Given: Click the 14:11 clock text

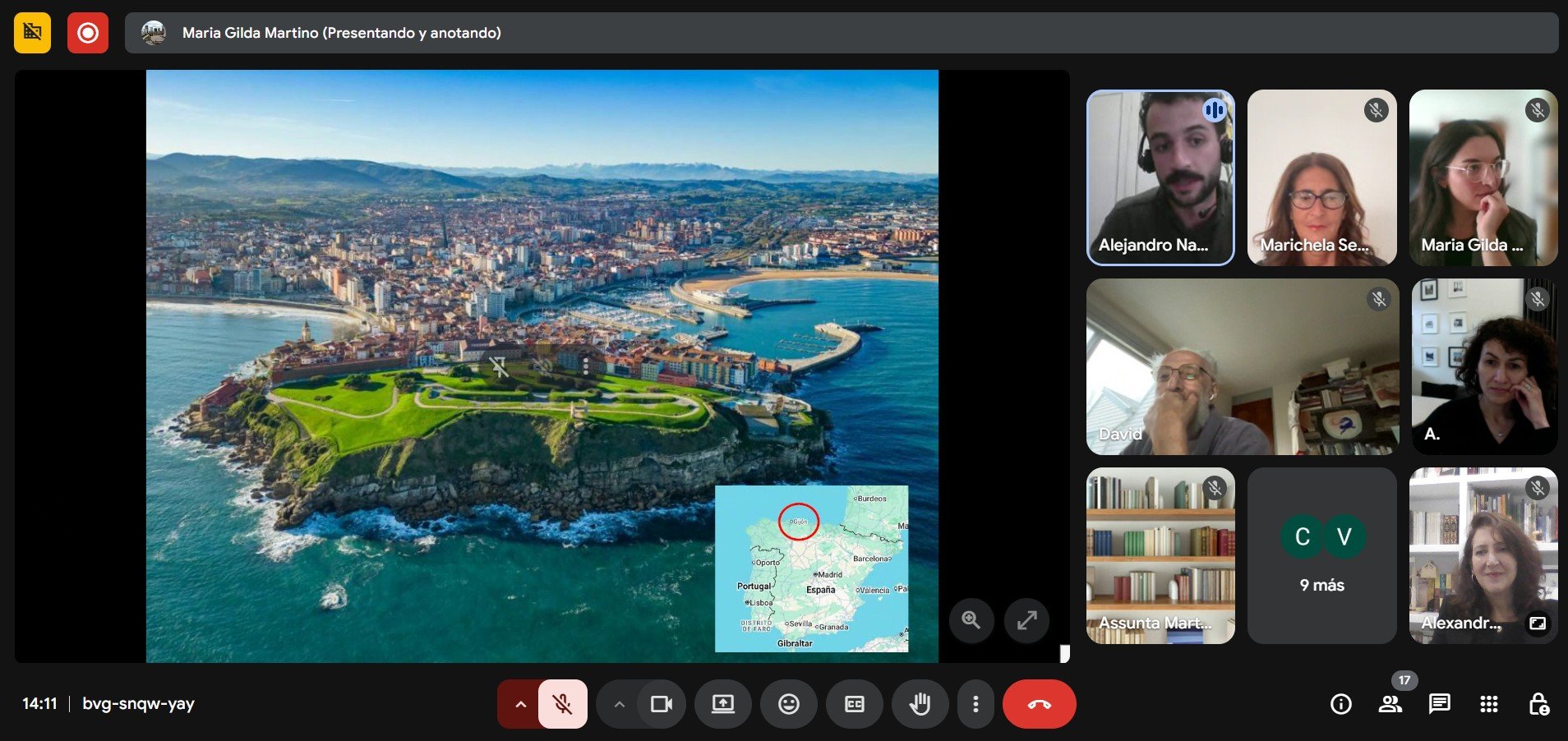Looking at the screenshot, I should pyautogui.click(x=39, y=704).
